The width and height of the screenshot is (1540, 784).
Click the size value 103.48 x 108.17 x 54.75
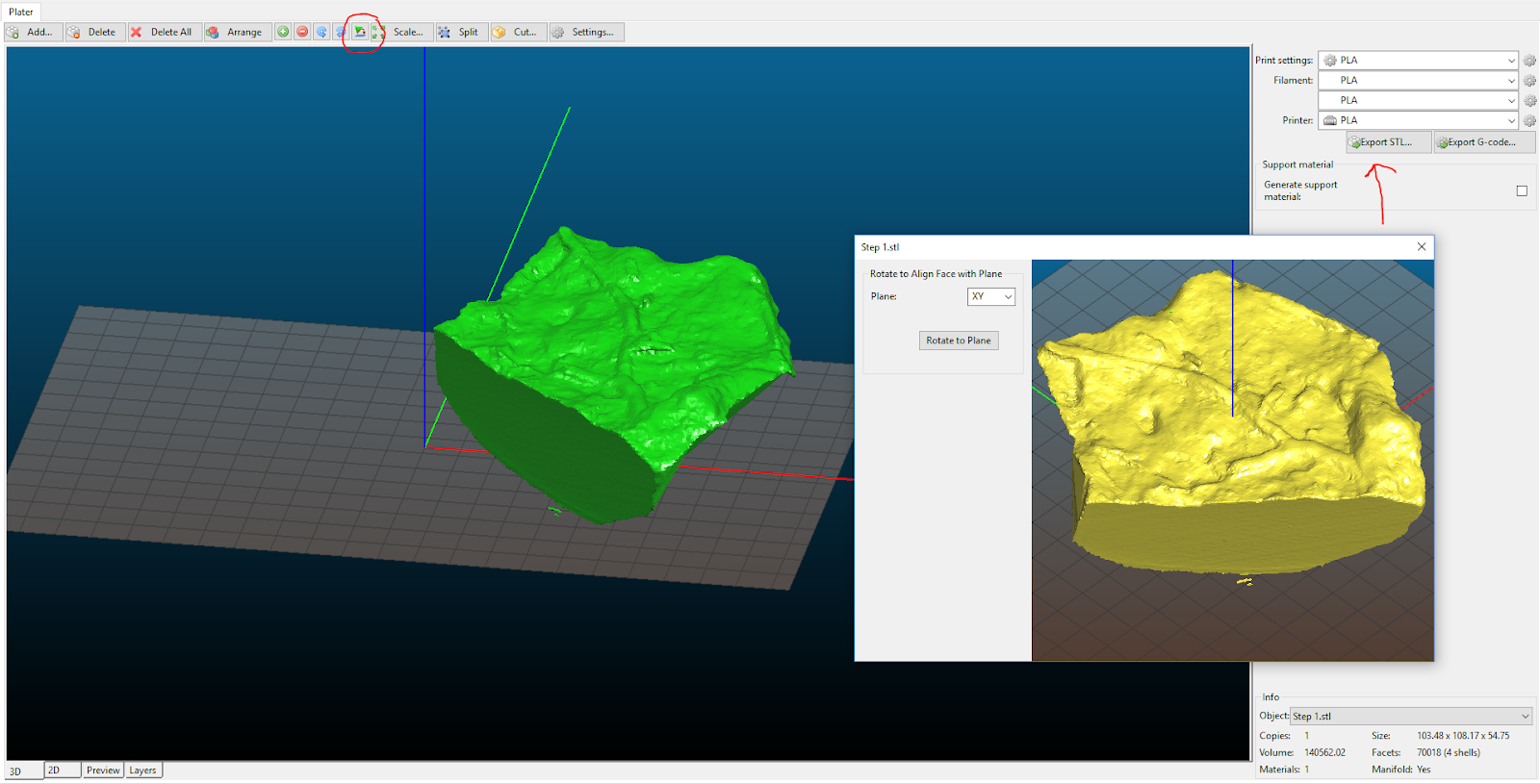click(1463, 736)
